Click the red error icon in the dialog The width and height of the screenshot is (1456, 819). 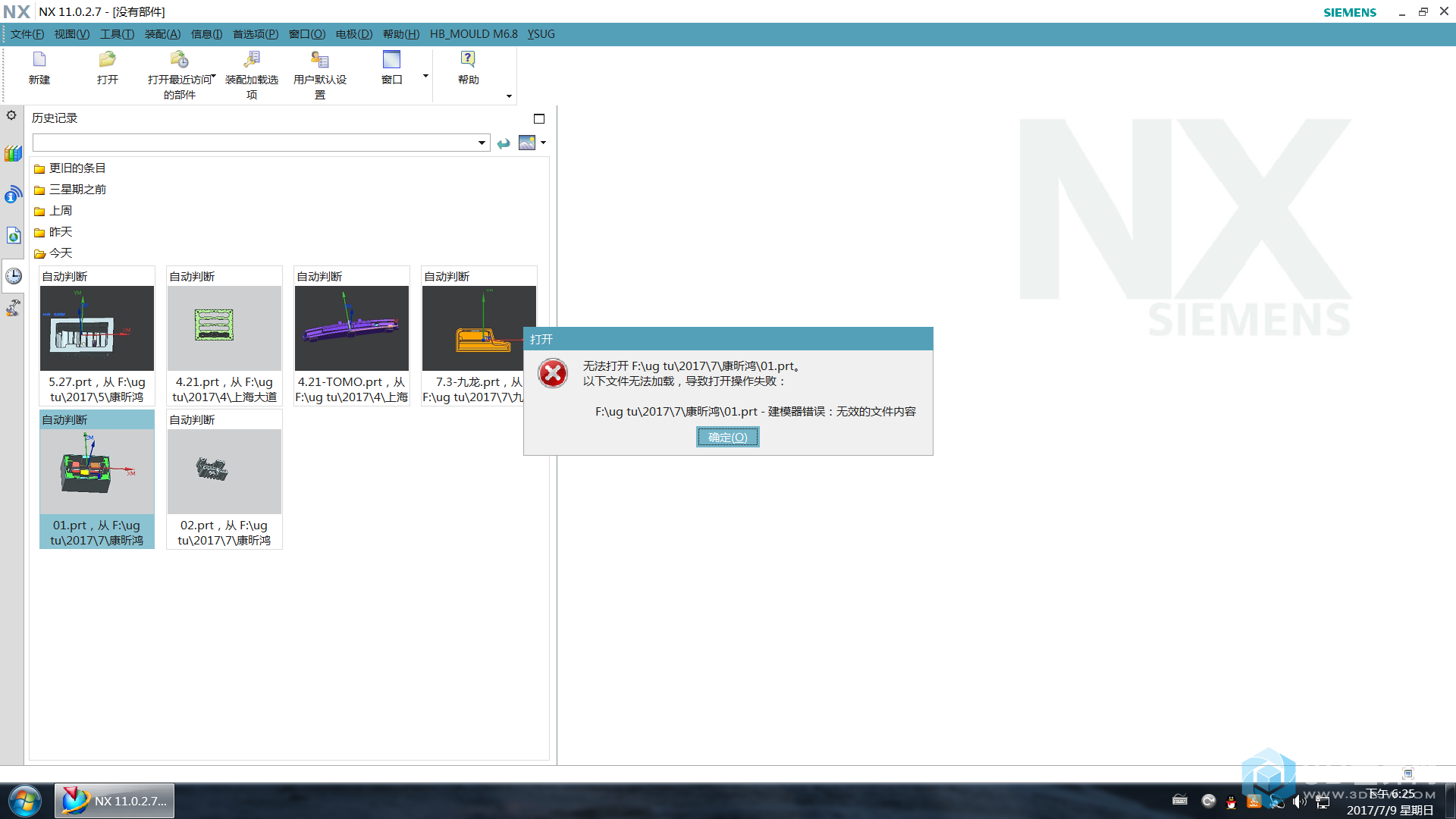coord(553,373)
